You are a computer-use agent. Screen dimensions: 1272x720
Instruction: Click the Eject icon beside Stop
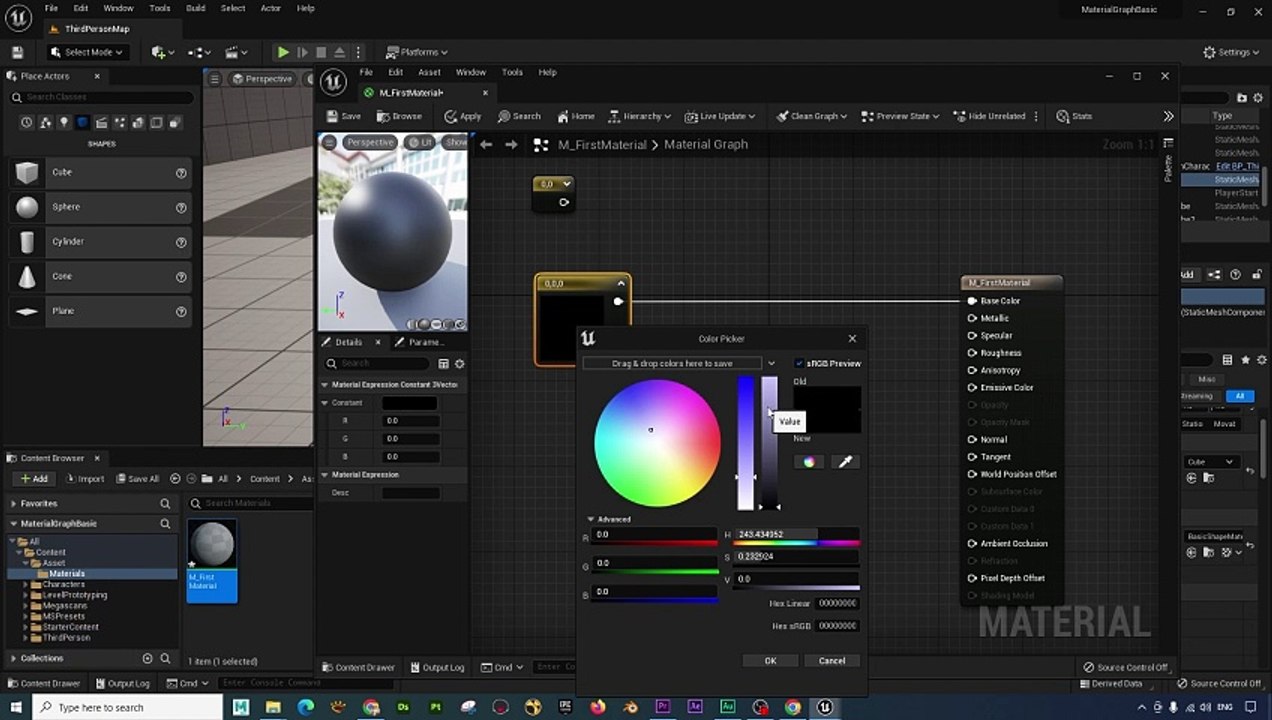coord(340,52)
